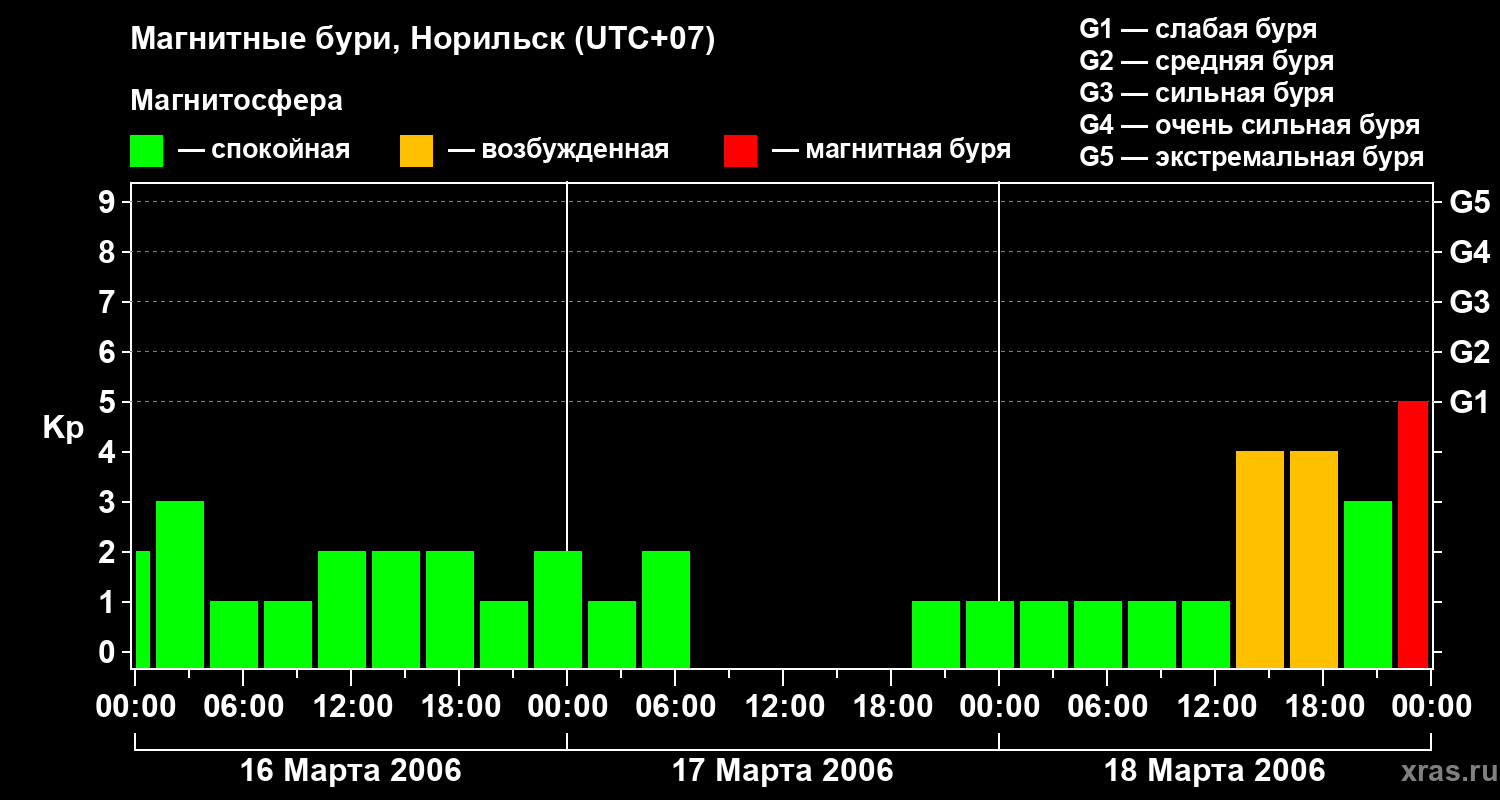
Task: Click the red 'магнитная буря' legend swatch
Action: (x=740, y=151)
